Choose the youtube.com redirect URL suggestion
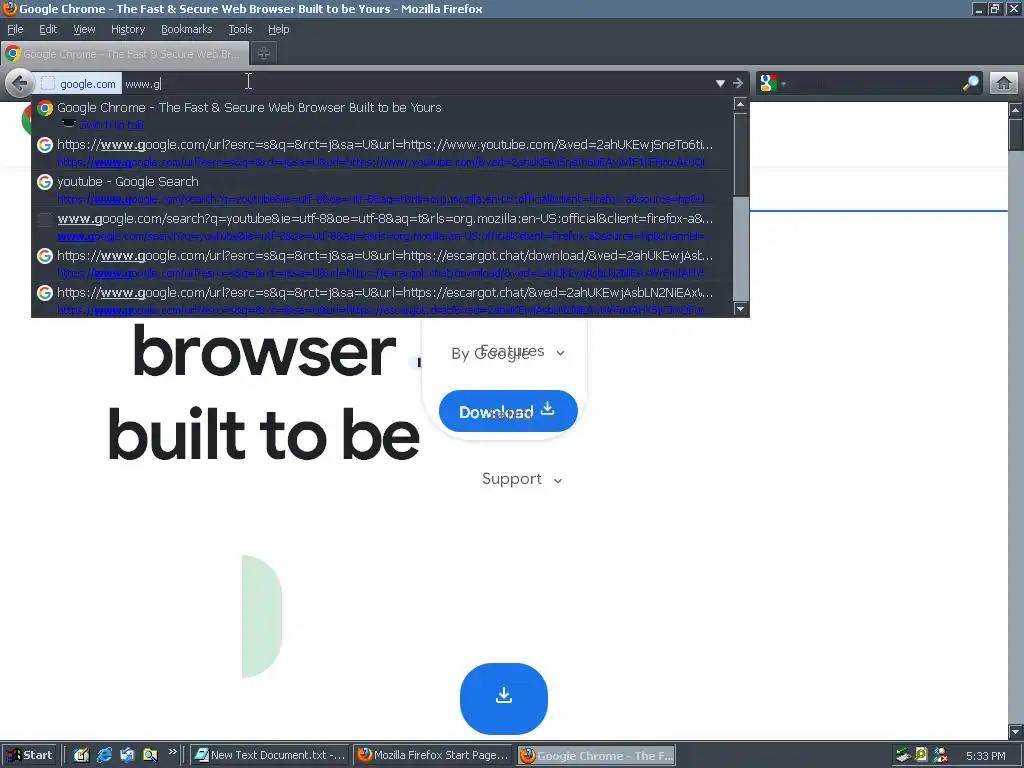The width and height of the screenshot is (1024, 768). 382,152
